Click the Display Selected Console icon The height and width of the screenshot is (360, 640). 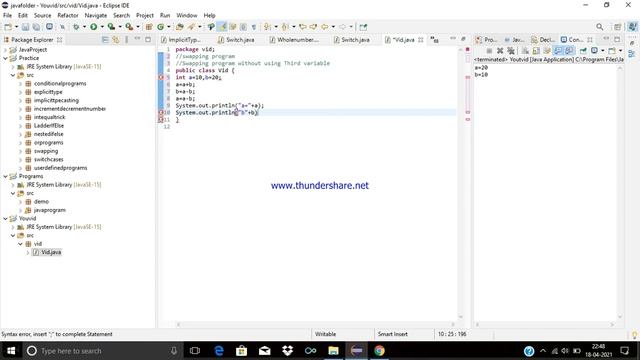[594, 51]
